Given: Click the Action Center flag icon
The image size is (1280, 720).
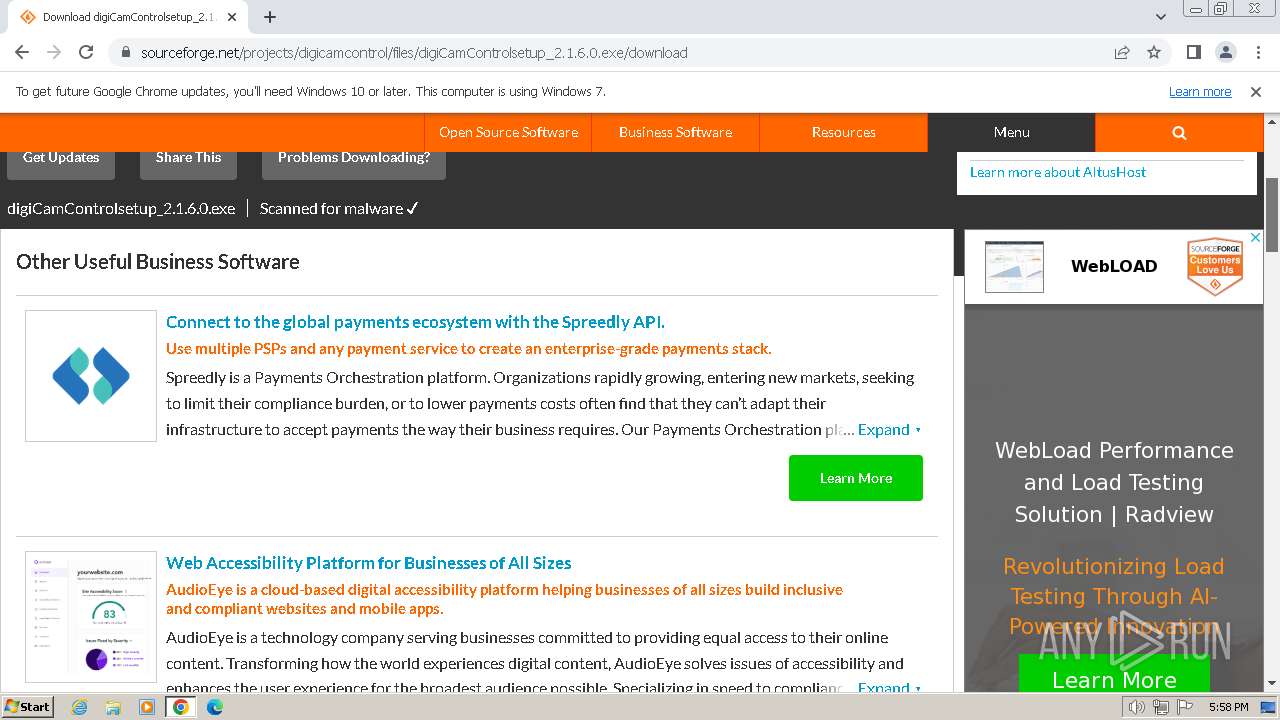Looking at the screenshot, I should pyautogui.click(x=1185, y=707).
